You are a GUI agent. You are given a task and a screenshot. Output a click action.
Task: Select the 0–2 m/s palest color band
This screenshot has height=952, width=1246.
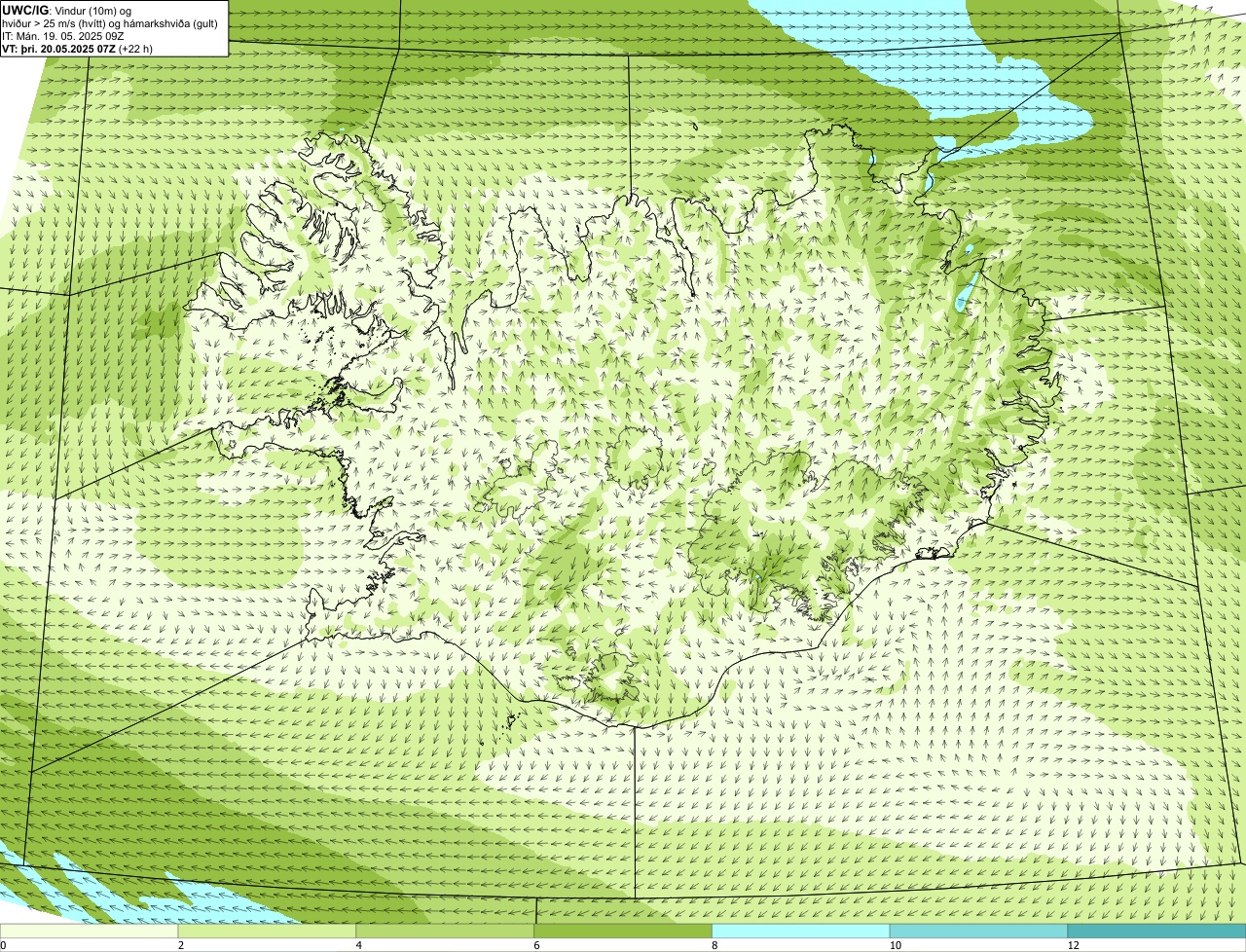click(90, 932)
